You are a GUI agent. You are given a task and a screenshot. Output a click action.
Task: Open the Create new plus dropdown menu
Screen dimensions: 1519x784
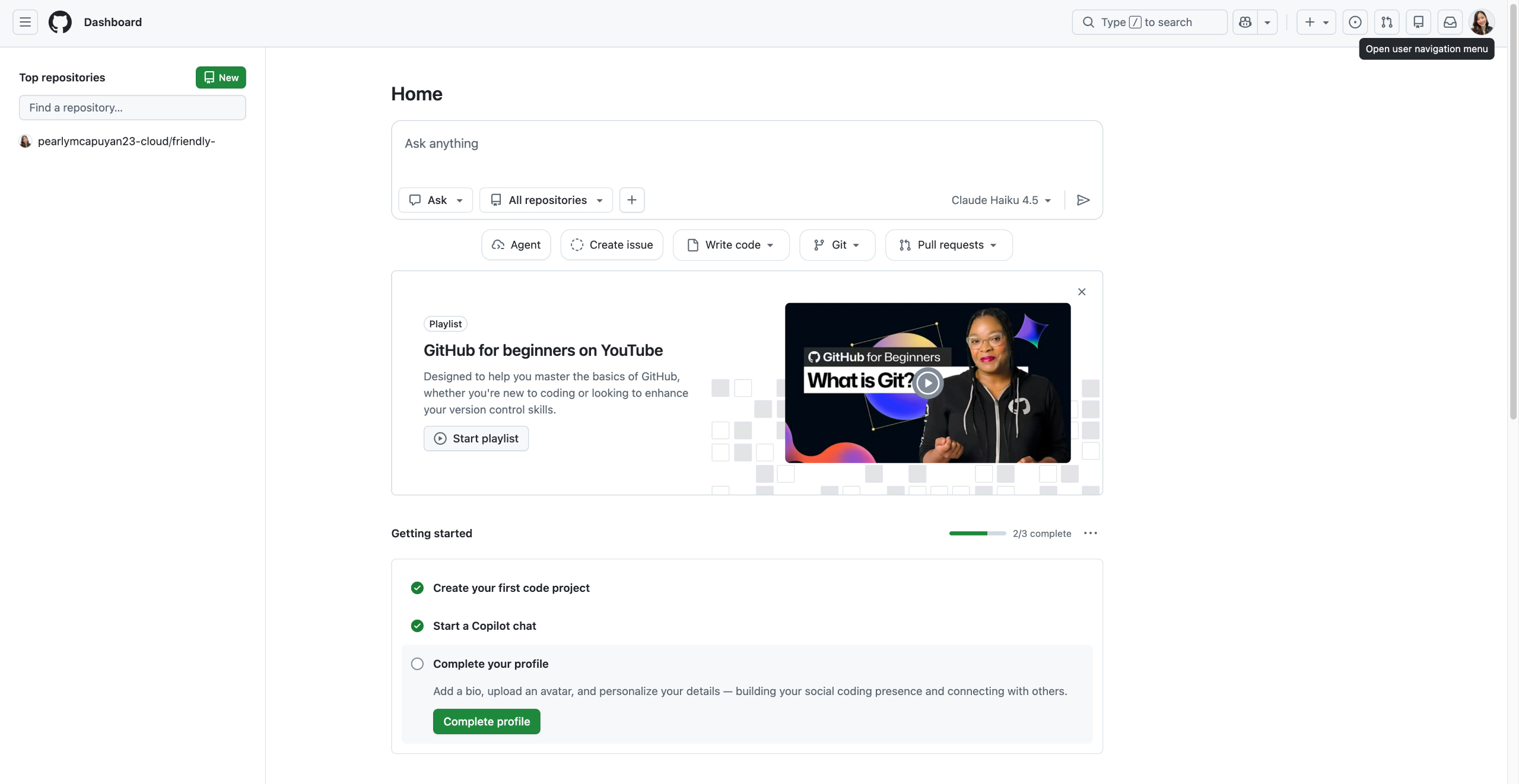pos(1315,22)
